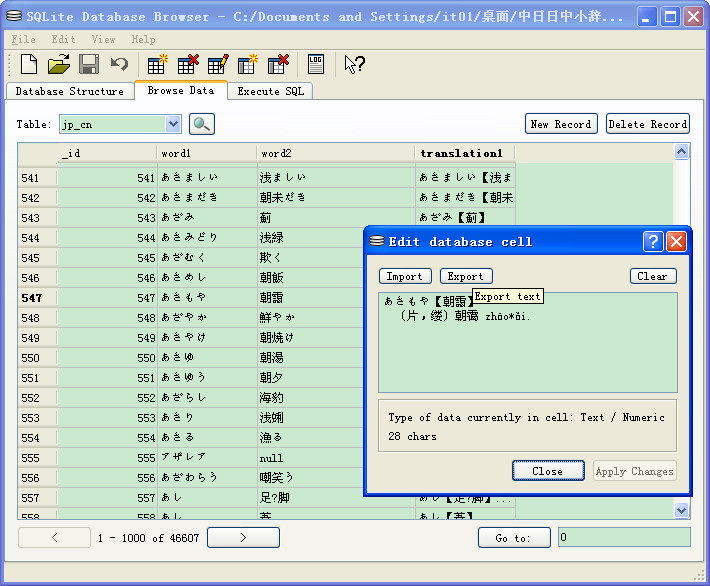The width and height of the screenshot is (710, 586).
Task: Switch to the Execute SQL tab
Action: [270, 91]
